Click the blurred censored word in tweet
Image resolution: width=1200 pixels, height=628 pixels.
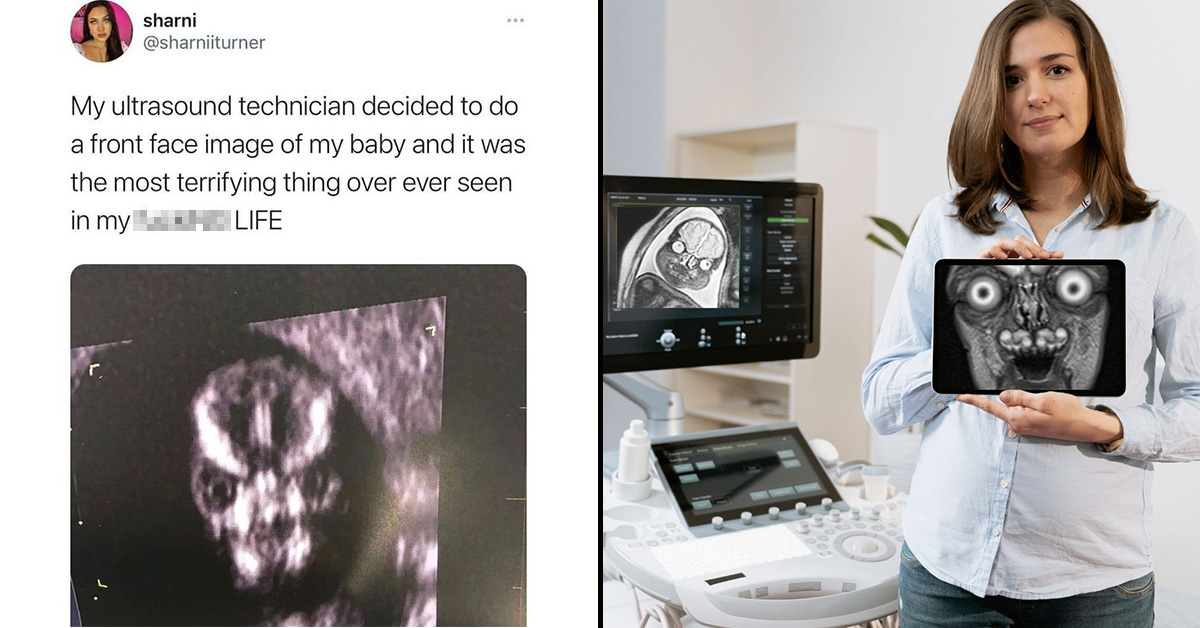pos(181,221)
